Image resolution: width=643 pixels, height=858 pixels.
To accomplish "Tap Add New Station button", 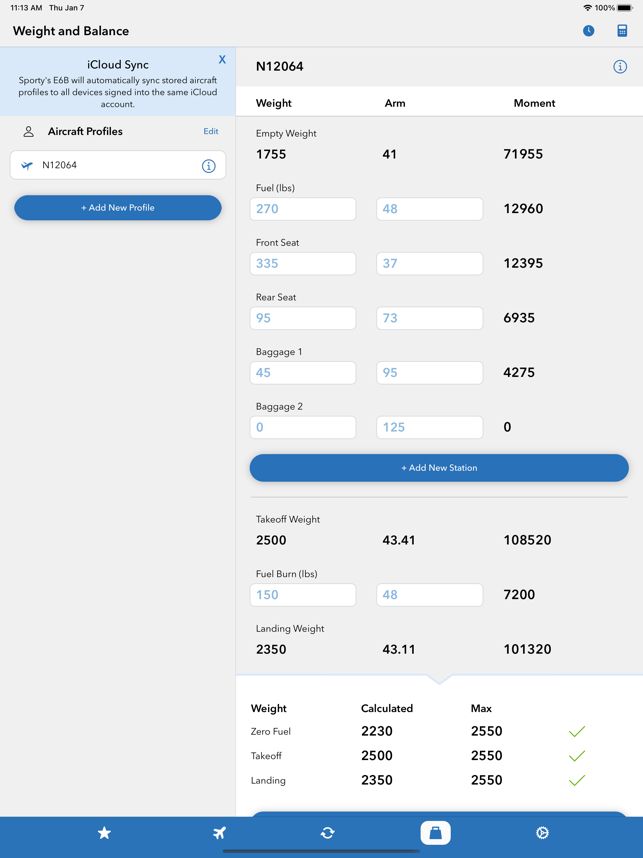I will pos(439,468).
